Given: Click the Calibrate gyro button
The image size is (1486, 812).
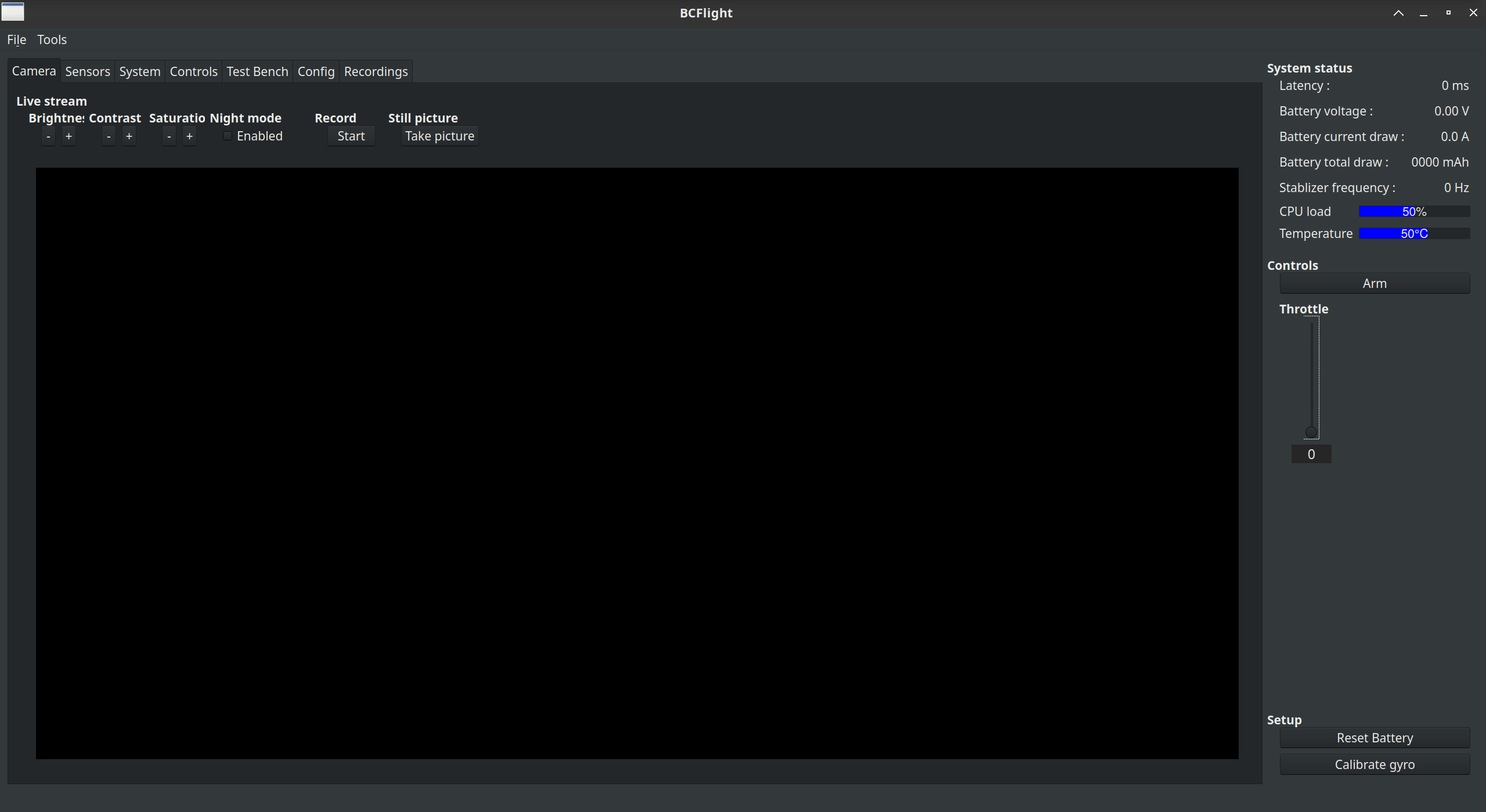Looking at the screenshot, I should pyautogui.click(x=1374, y=763).
